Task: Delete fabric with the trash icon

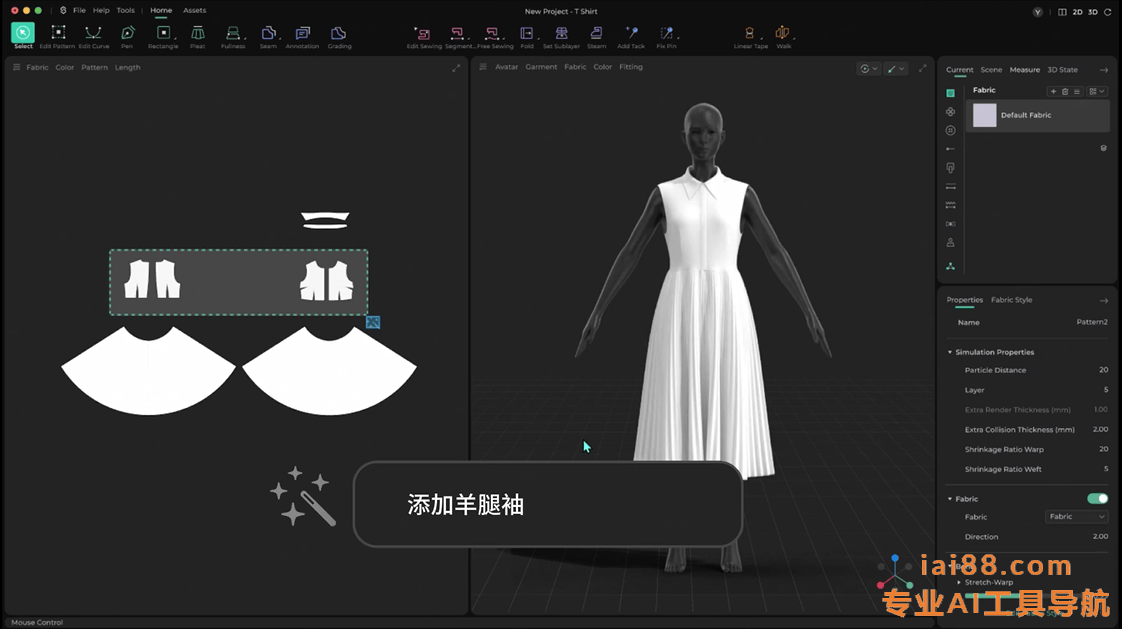Action: pyautogui.click(x=1065, y=91)
